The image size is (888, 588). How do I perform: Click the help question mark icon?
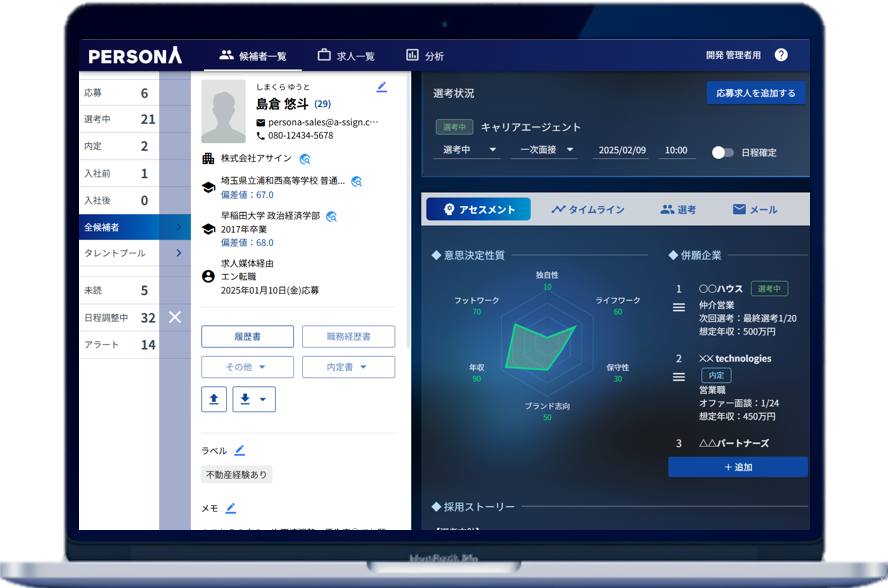781,55
